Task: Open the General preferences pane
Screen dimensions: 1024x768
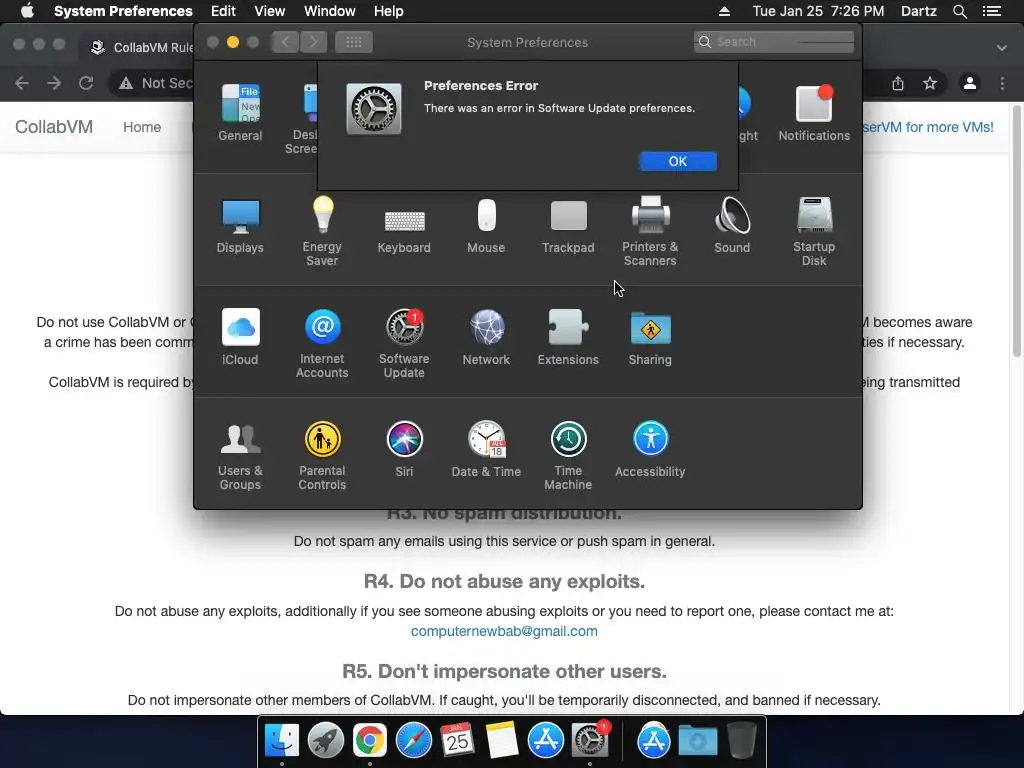Action: click(240, 112)
